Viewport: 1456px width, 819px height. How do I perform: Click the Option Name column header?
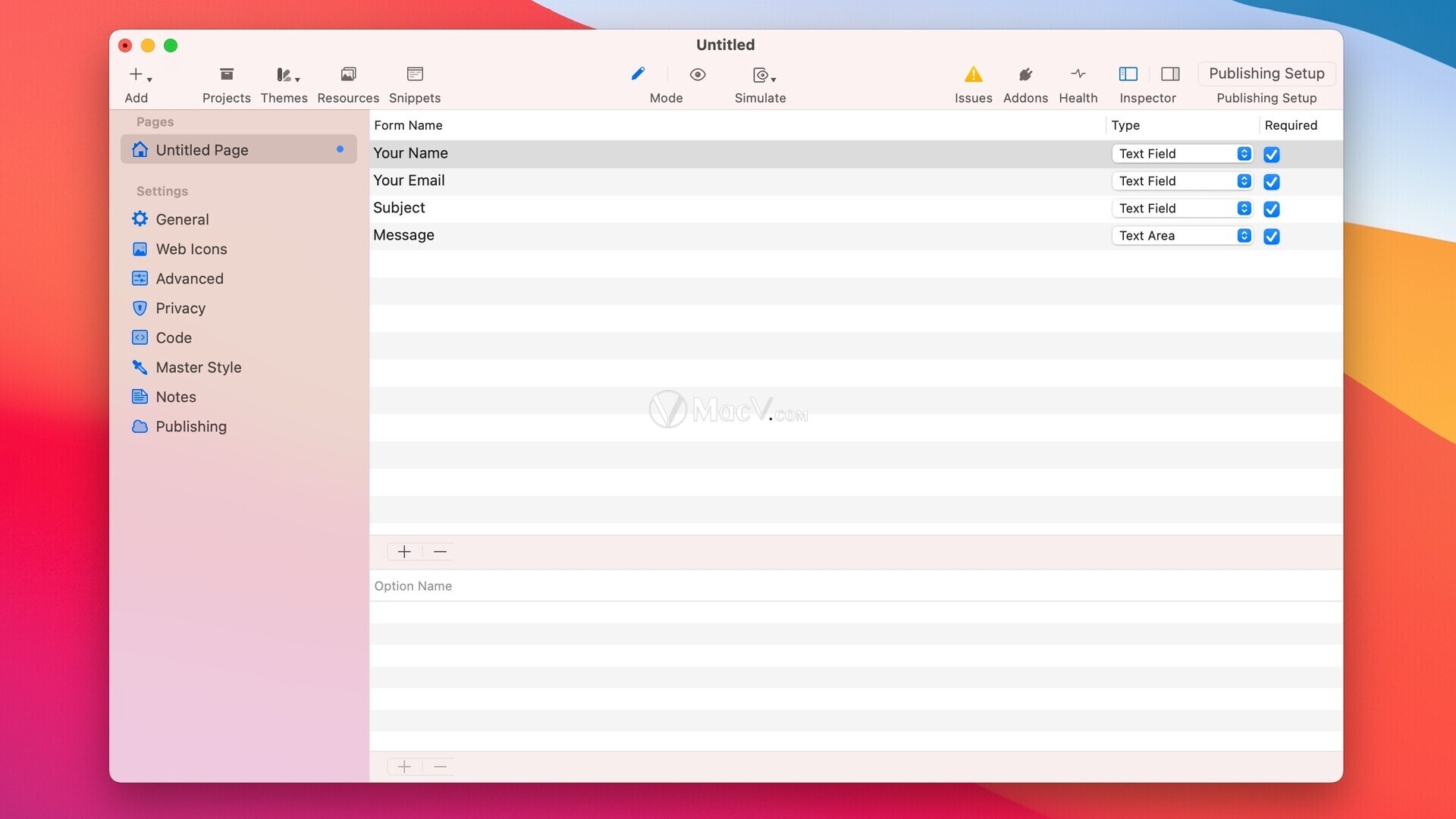click(x=856, y=585)
